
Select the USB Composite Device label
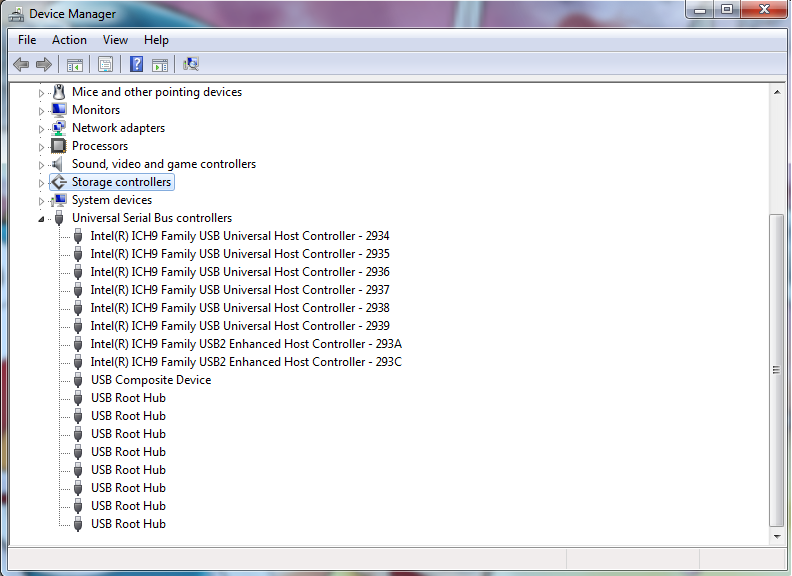pos(151,380)
